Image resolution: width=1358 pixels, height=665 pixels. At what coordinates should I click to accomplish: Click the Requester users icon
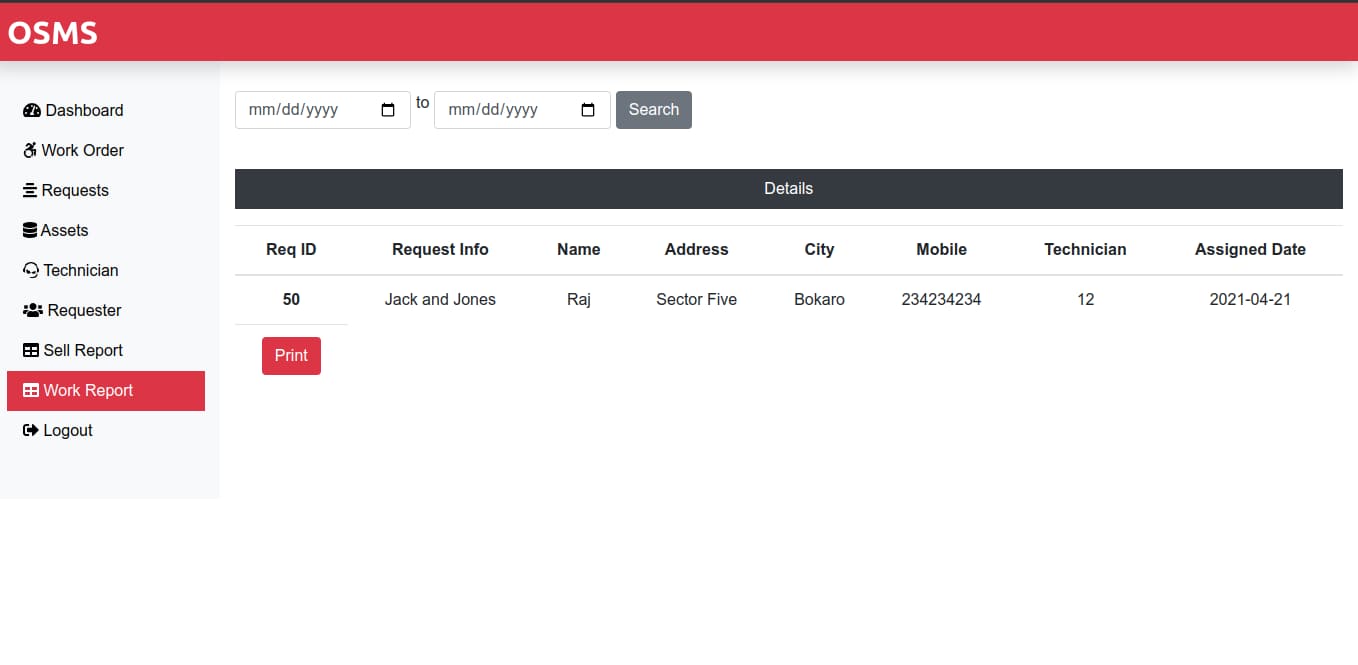pyautogui.click(x=31, y=310)
